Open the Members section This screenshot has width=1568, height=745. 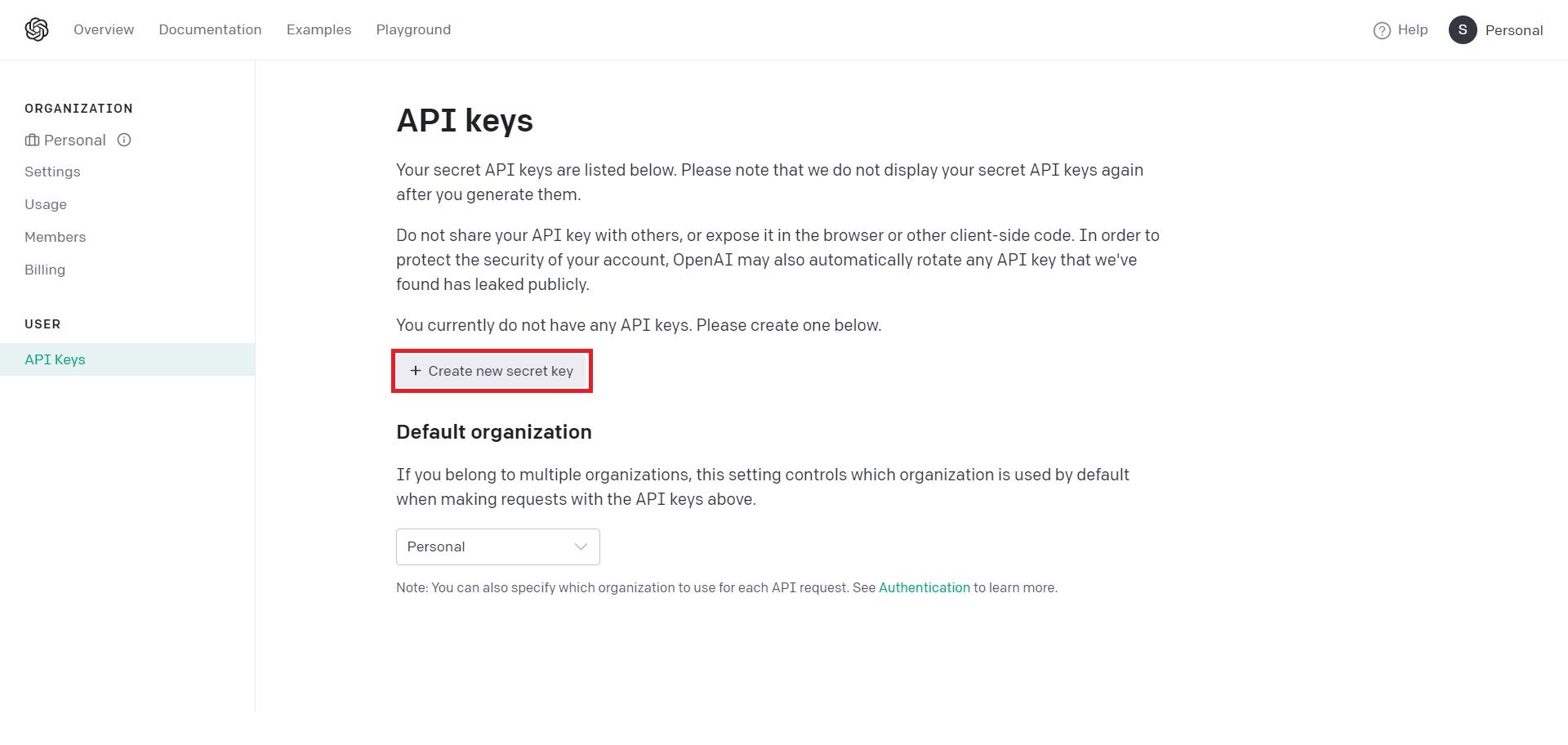tap(55, 237)
